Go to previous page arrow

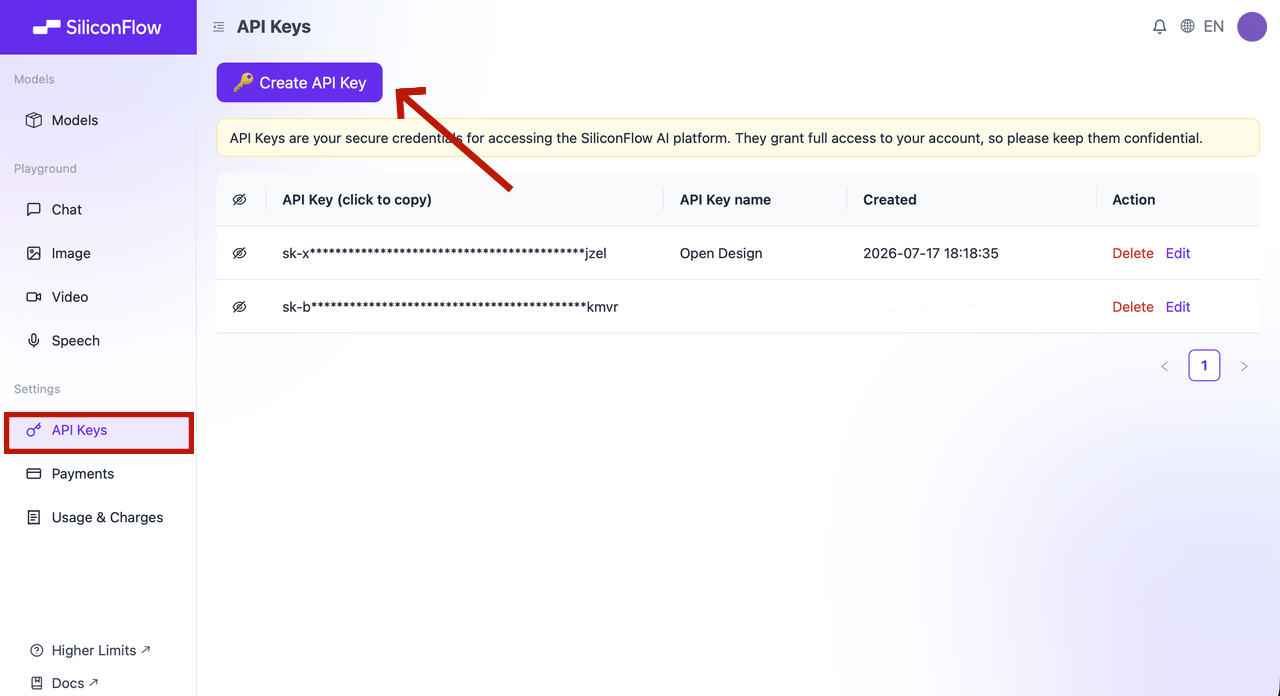[1164, 366]
